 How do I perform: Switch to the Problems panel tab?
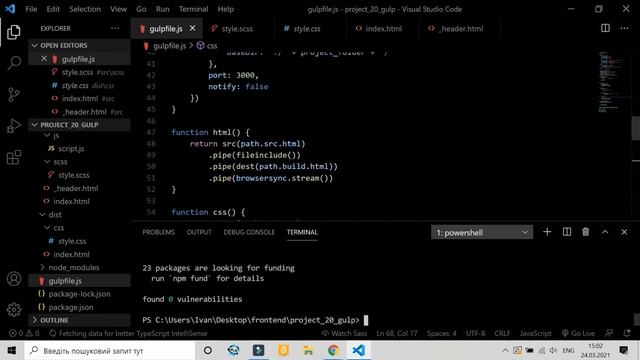(158, 232)
